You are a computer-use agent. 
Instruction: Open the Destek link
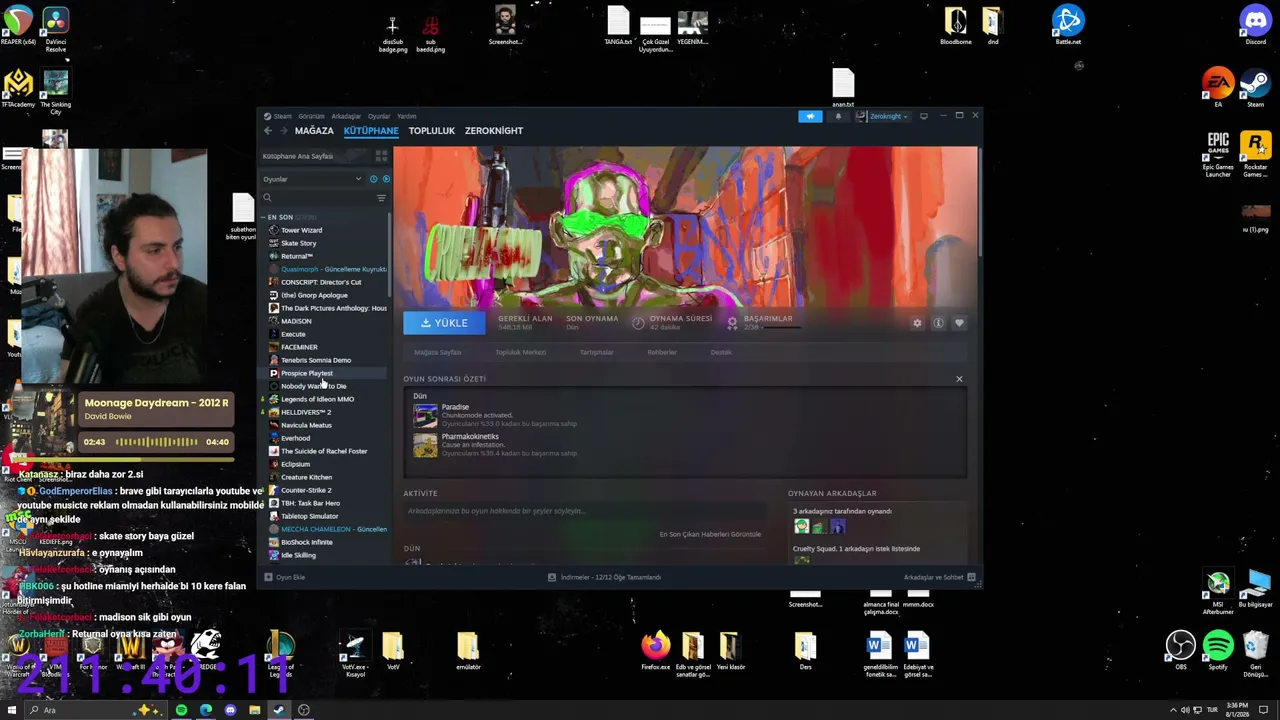coord(721,352)
